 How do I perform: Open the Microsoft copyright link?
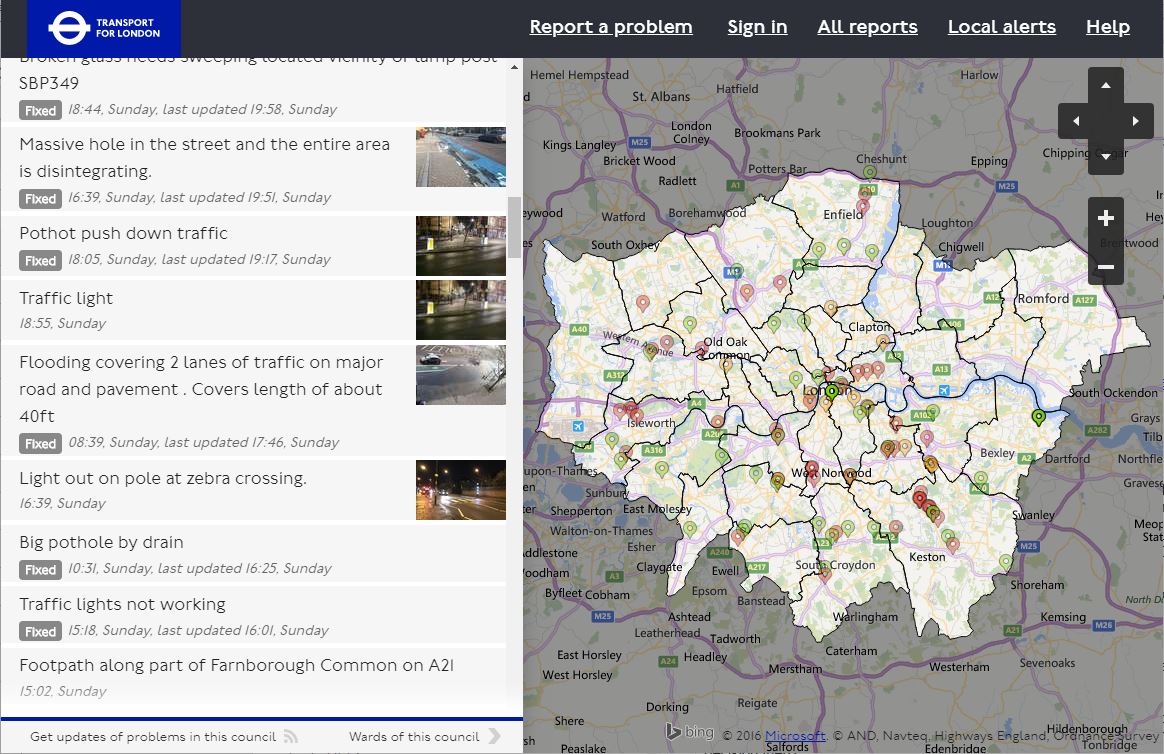click(x=796, y=736)
